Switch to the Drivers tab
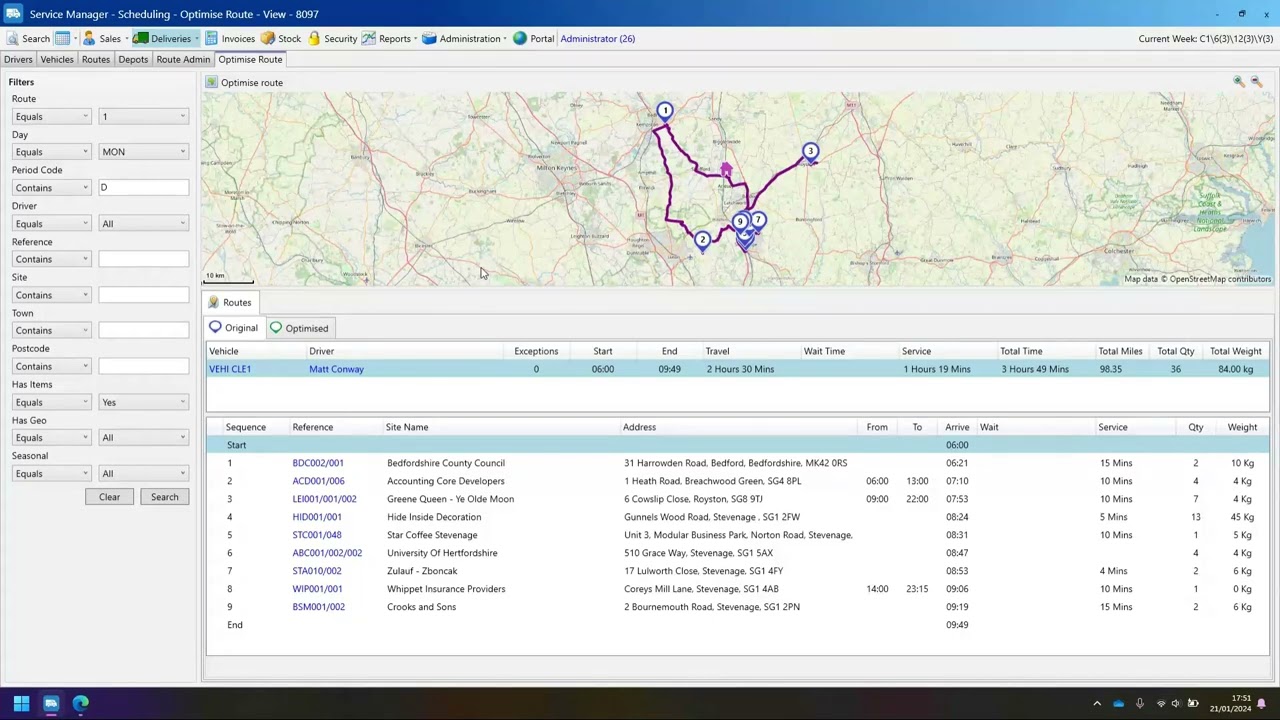1280x720 pixels. [18, 59]
